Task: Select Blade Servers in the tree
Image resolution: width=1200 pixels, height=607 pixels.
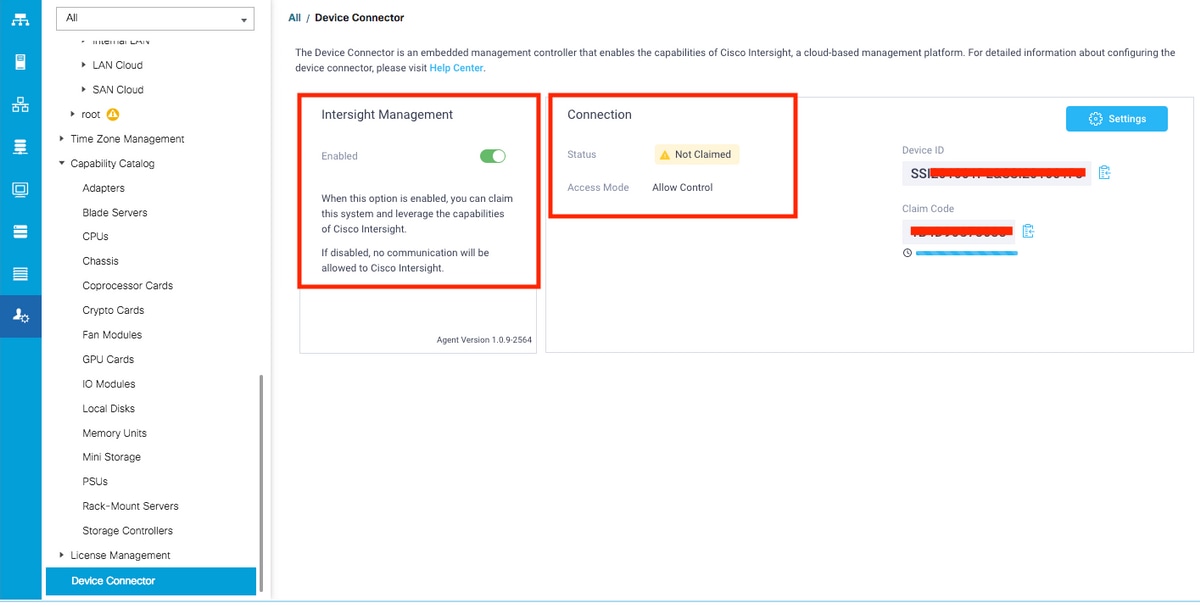Action: click(115, 213)
